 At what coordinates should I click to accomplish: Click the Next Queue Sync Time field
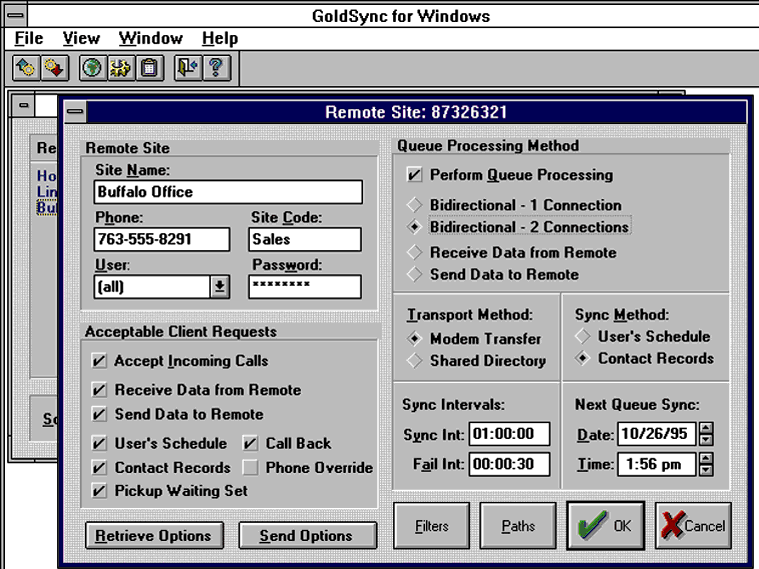[x=656, y=464]
